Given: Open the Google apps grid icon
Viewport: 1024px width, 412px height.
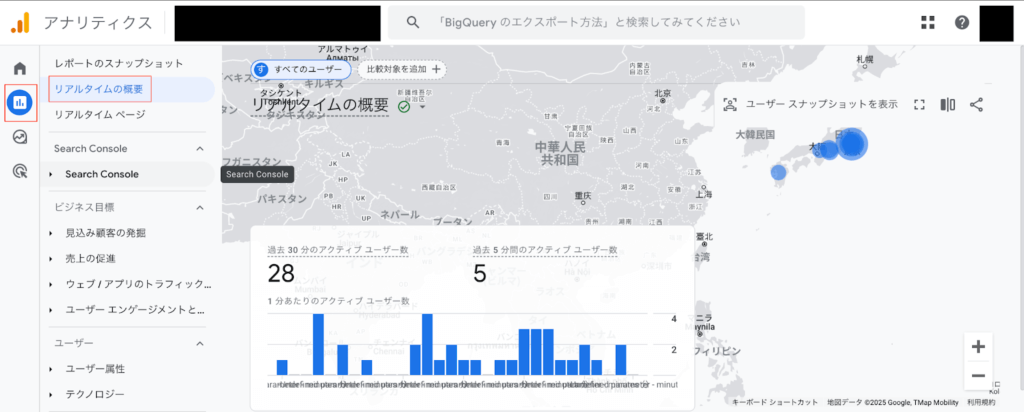Looking at the screenshot, I should (x=927, y=22).
